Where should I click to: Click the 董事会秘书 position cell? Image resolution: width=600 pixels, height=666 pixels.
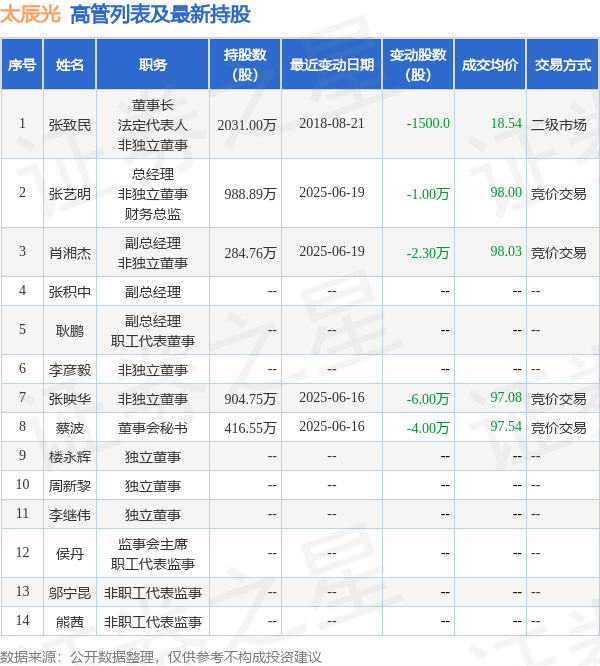[153, 428]
